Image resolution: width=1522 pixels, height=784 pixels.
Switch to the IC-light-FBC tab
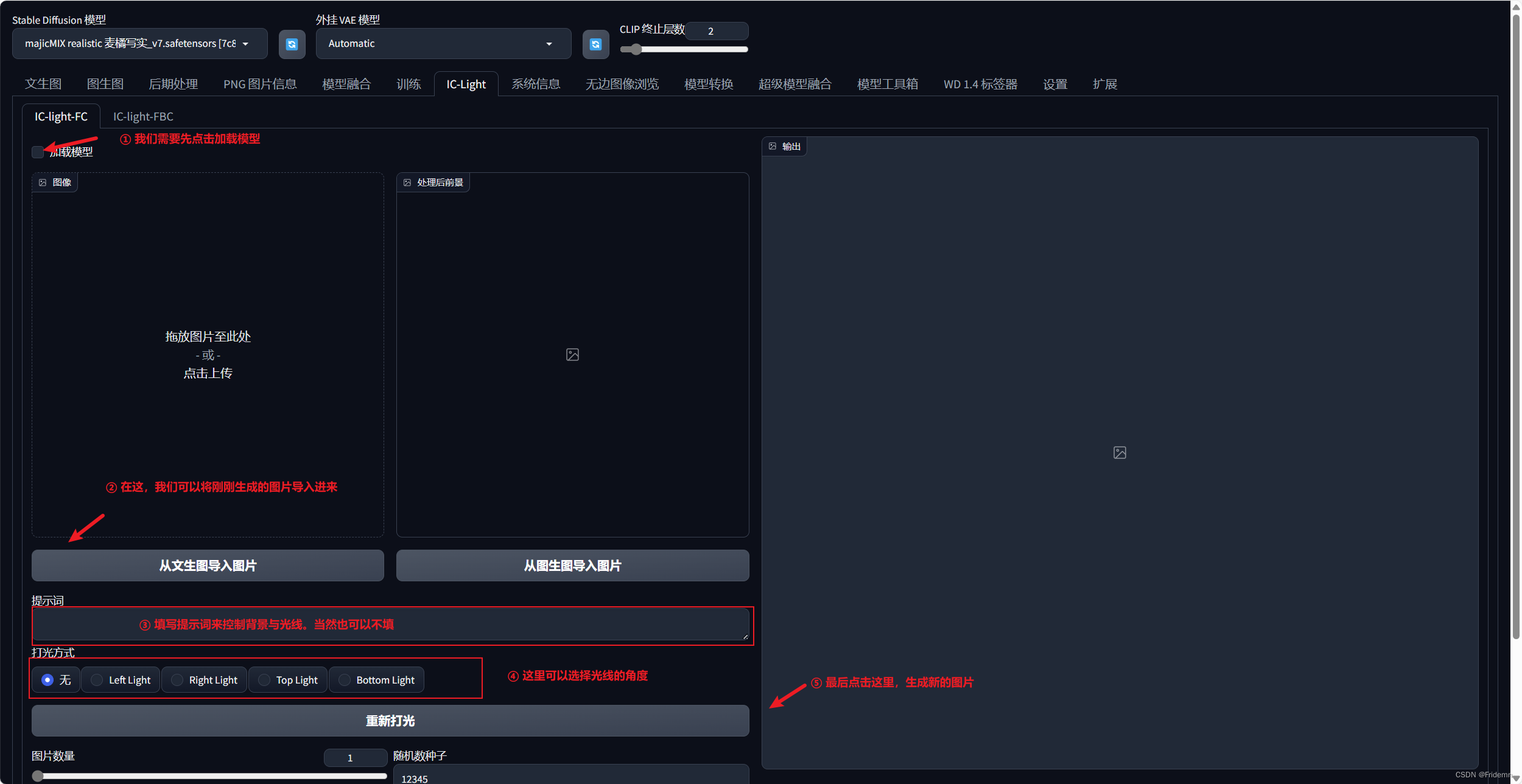[x=143, y=116]
